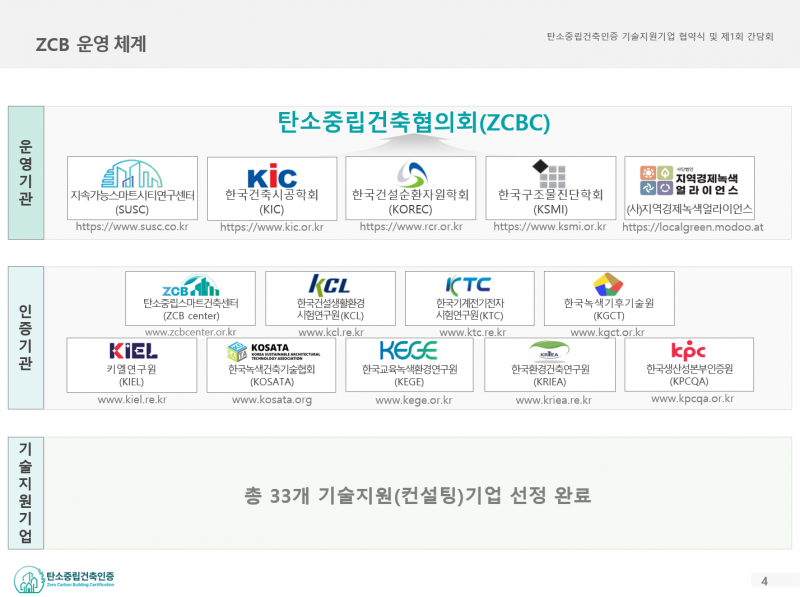Click the ZCB center logo
800x597 pixels.
(x=190, y=286)
